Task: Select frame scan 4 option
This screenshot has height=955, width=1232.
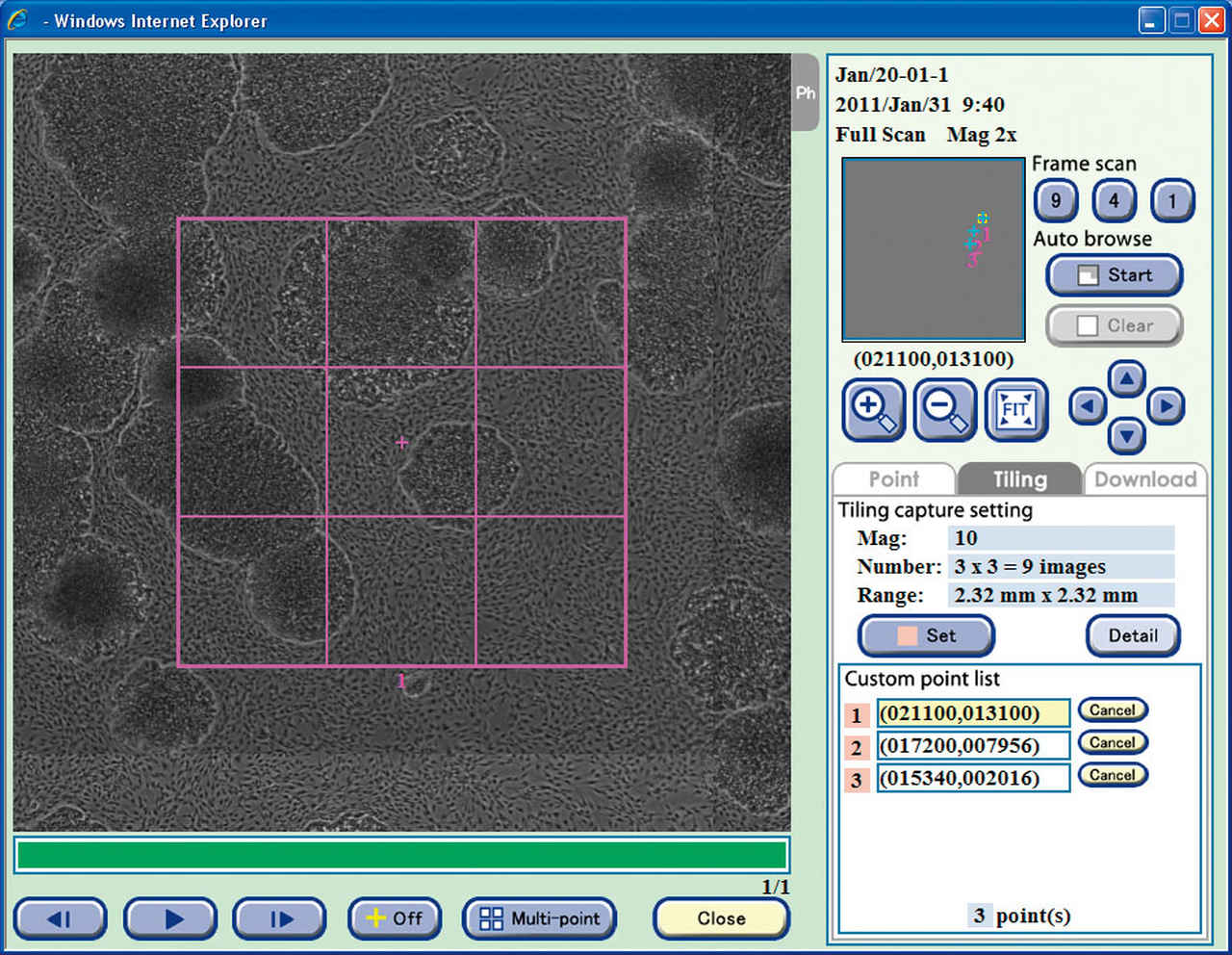Action: (x=1114, y=200)
